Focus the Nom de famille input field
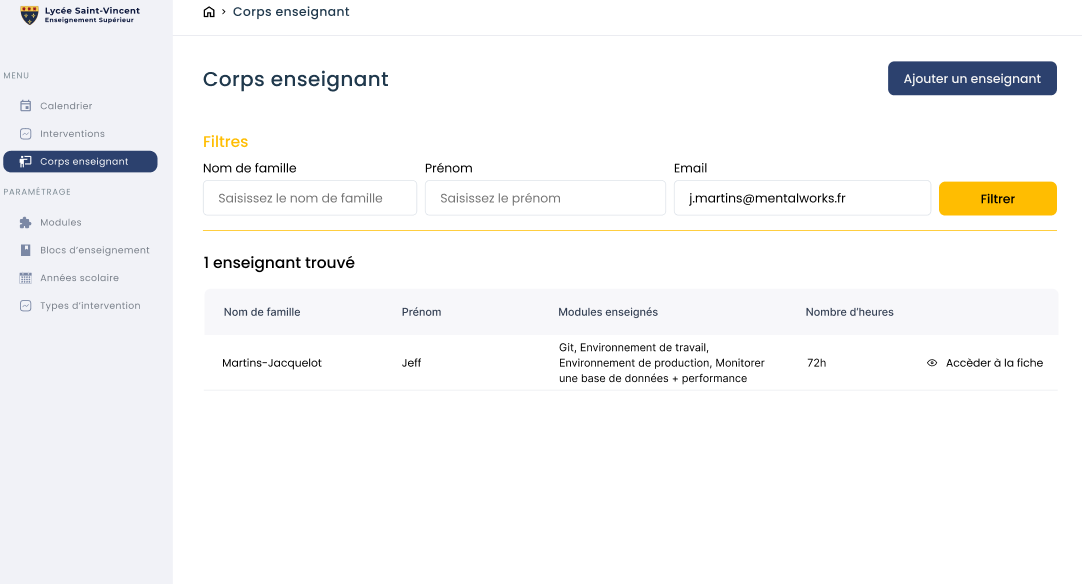Image resolution: width=1082 pixels, height=584 pixels. point(310,198)
